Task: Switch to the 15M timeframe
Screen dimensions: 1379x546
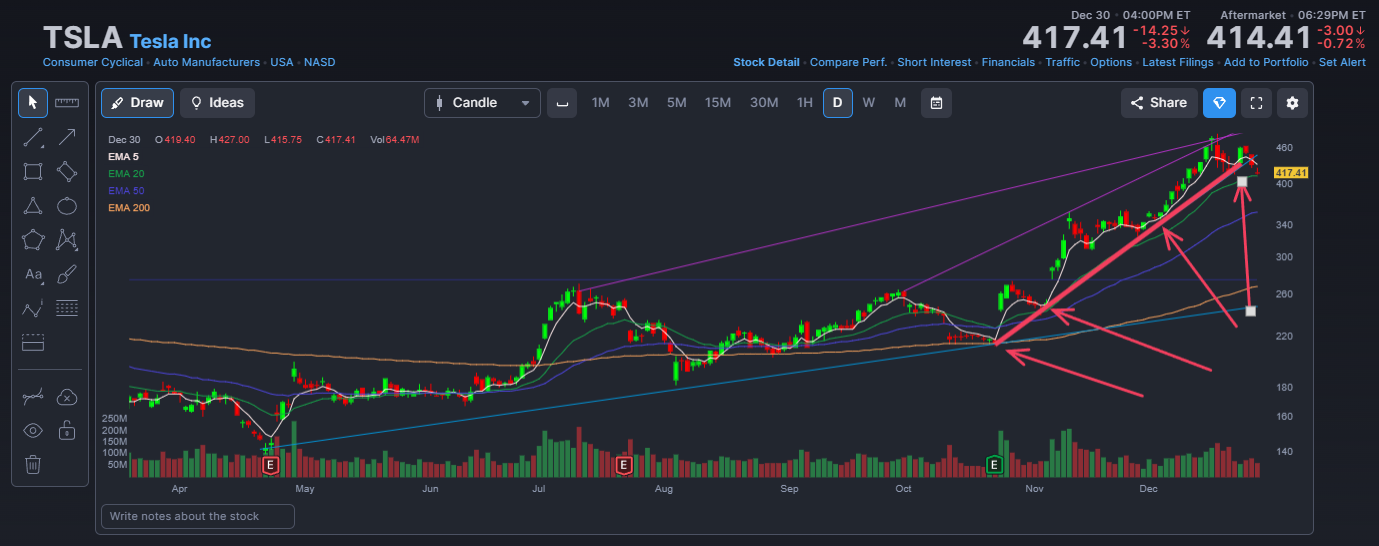Action: (717, 103)
